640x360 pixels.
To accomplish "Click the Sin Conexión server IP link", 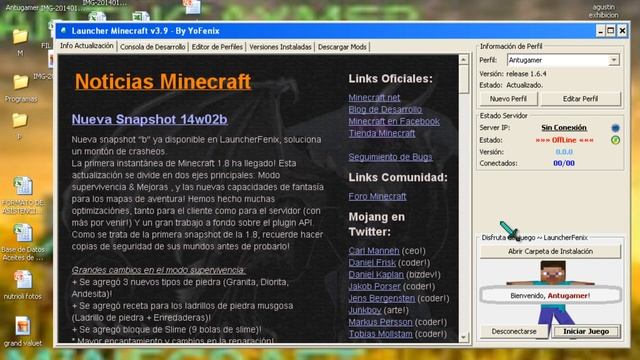I will coord(564,128).
